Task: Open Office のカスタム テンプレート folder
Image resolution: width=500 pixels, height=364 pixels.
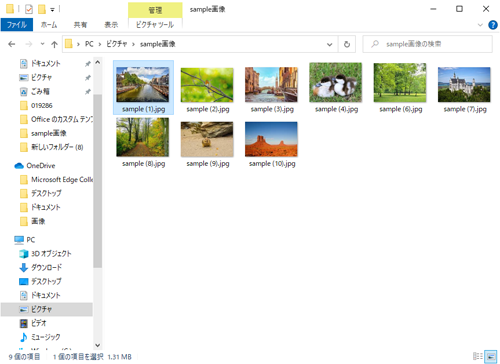Action: coord(62,119)
